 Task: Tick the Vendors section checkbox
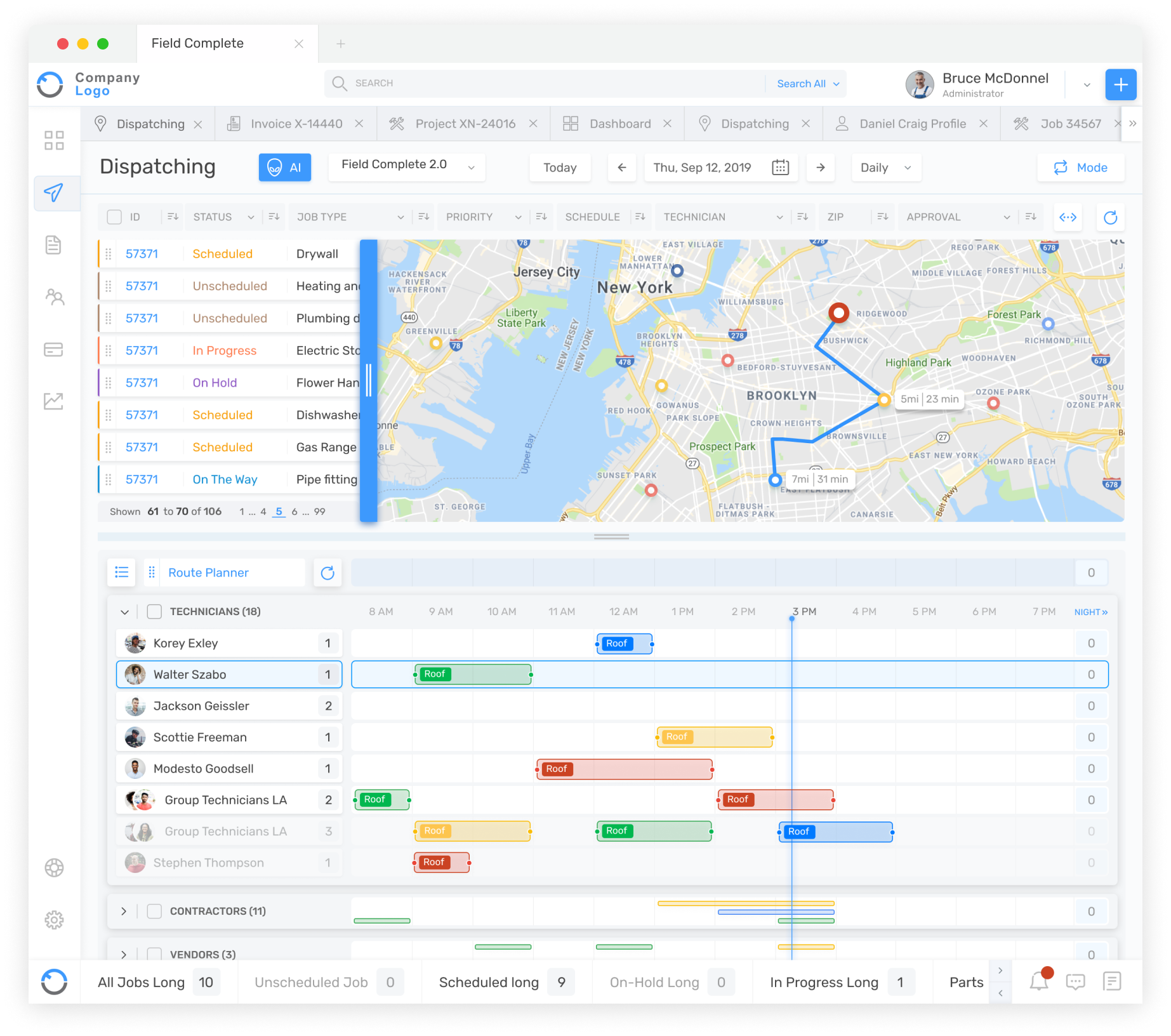coord(154,954)
